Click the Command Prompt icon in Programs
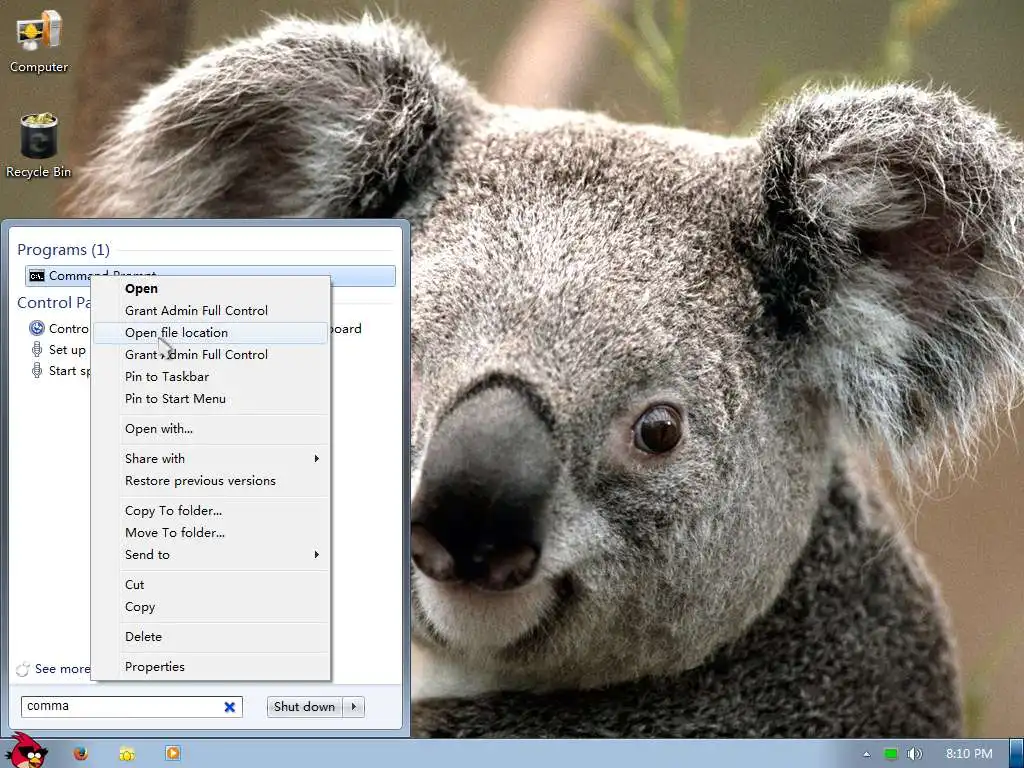 (x=37, y=276)
